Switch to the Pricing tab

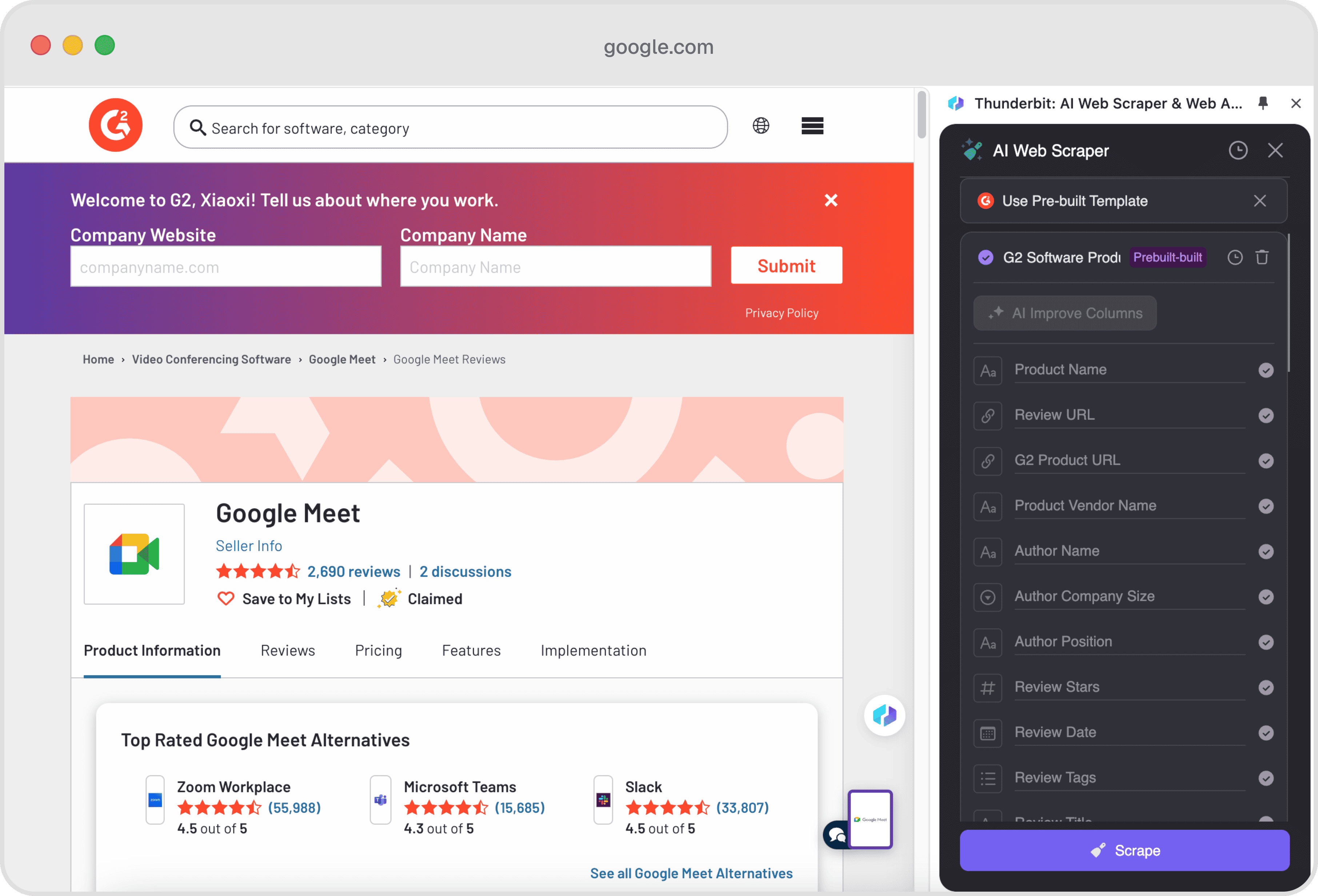pos(378,651)
